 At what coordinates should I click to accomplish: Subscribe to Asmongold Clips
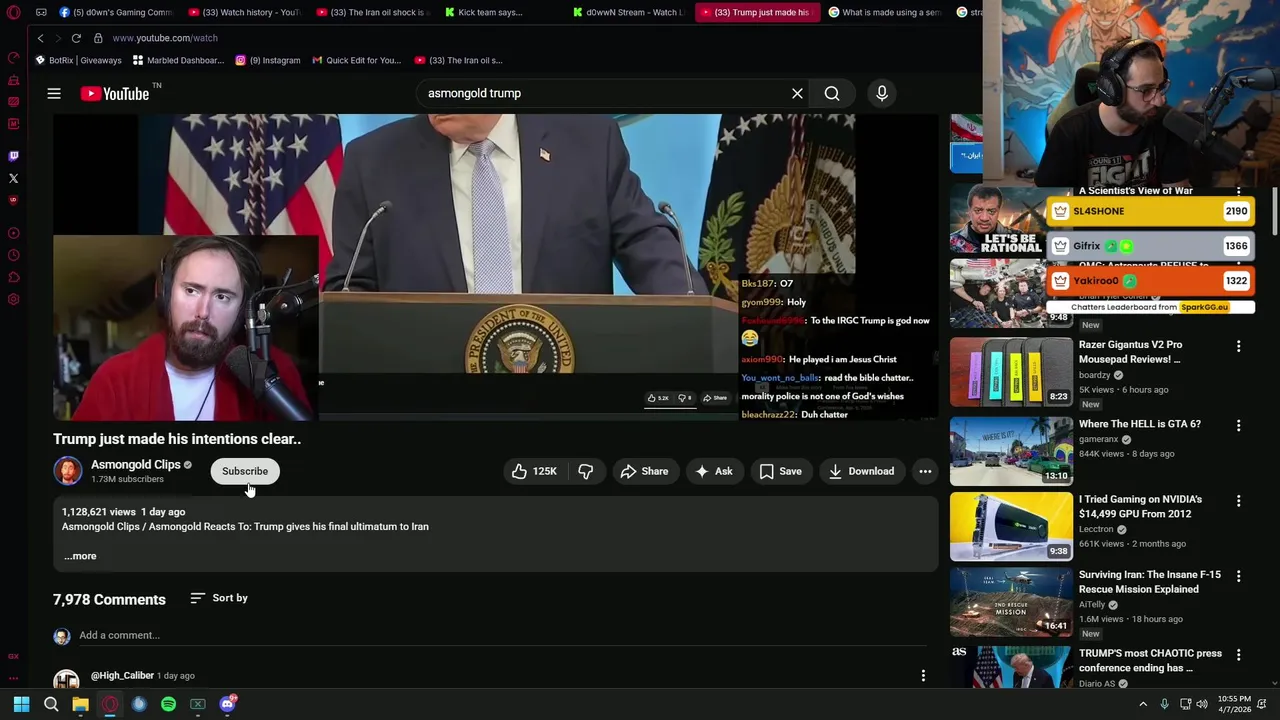[245, 471]
